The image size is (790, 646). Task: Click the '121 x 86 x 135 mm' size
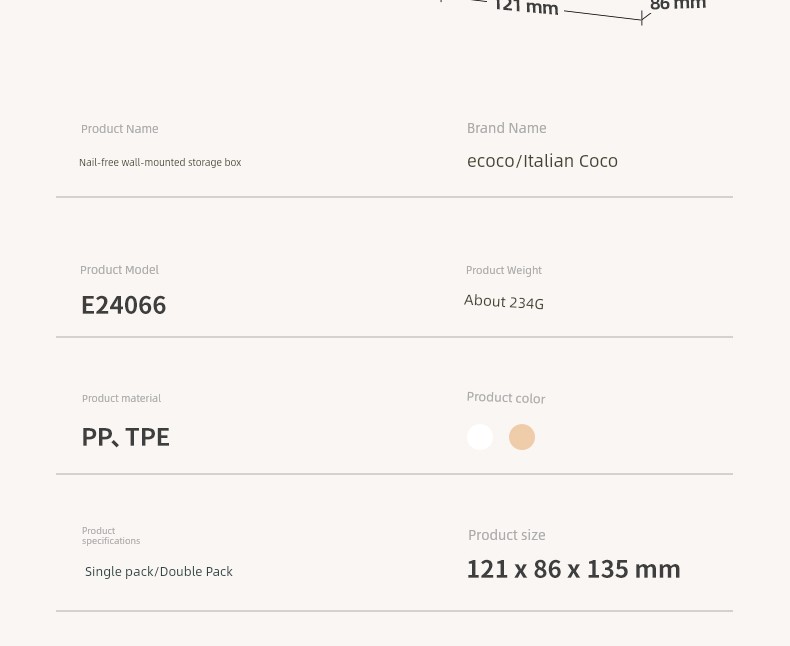(574, 569)
